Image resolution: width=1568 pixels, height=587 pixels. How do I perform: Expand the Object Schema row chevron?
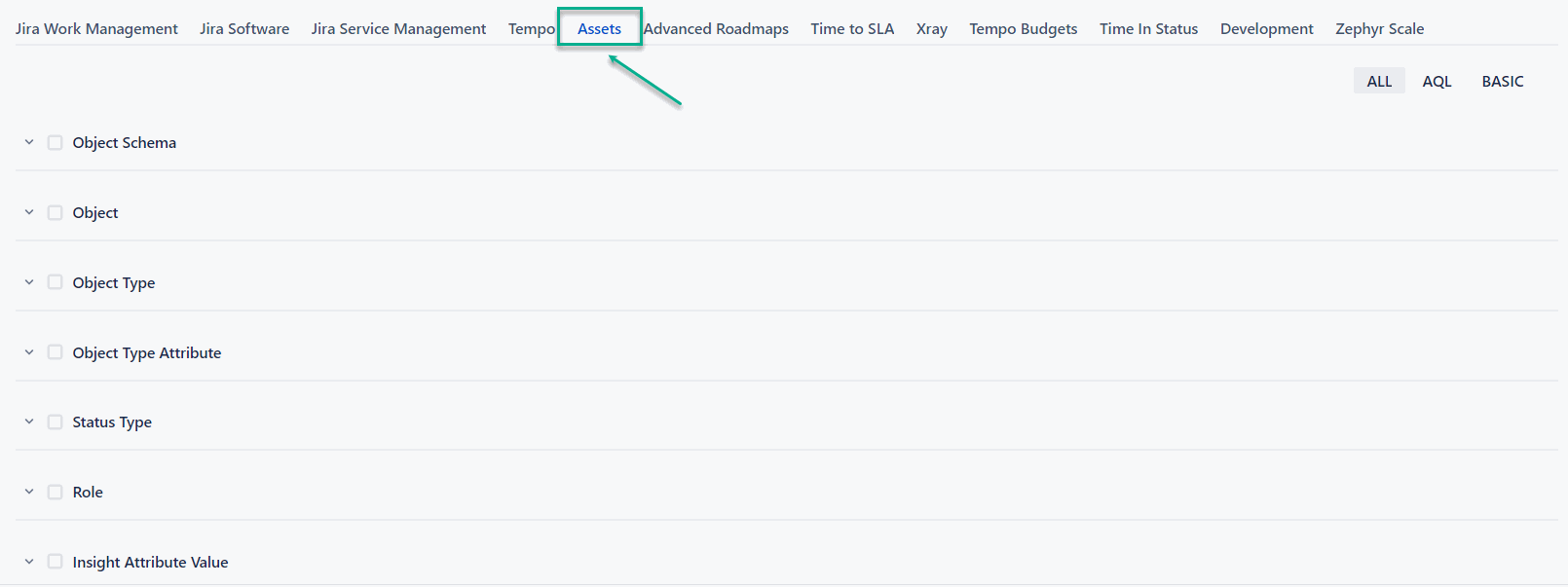tap(29, 142)
